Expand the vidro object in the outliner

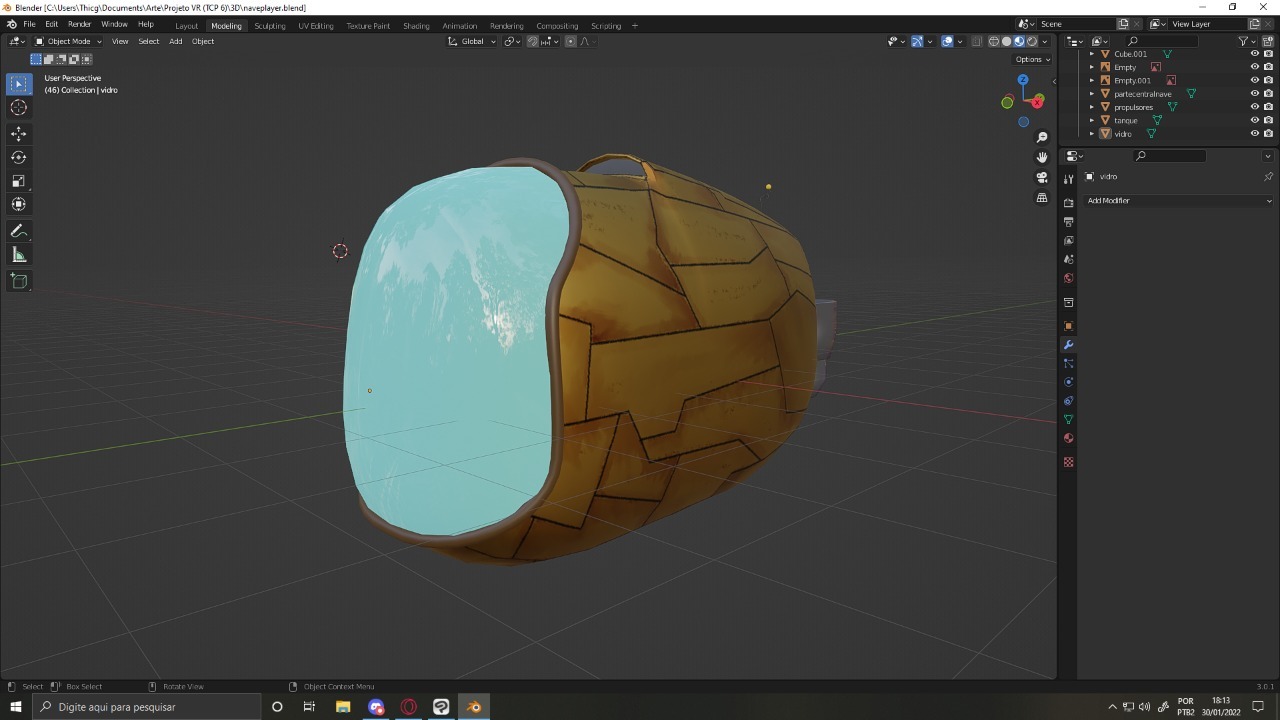click(x=1091, y=133)
